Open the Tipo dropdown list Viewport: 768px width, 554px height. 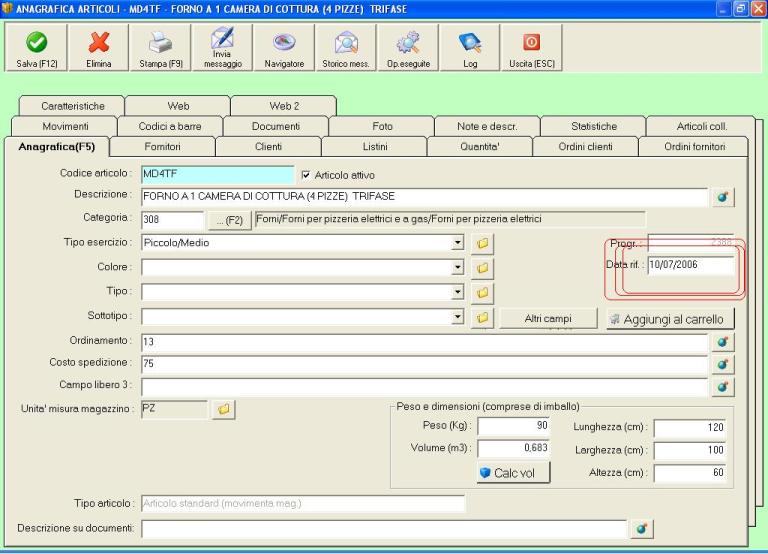458,292
